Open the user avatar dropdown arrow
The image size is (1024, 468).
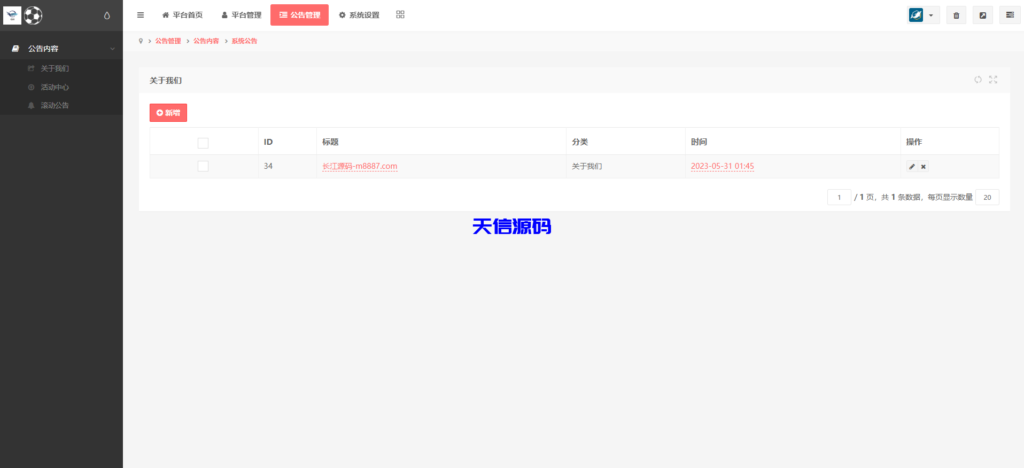[x=931, y=15]
